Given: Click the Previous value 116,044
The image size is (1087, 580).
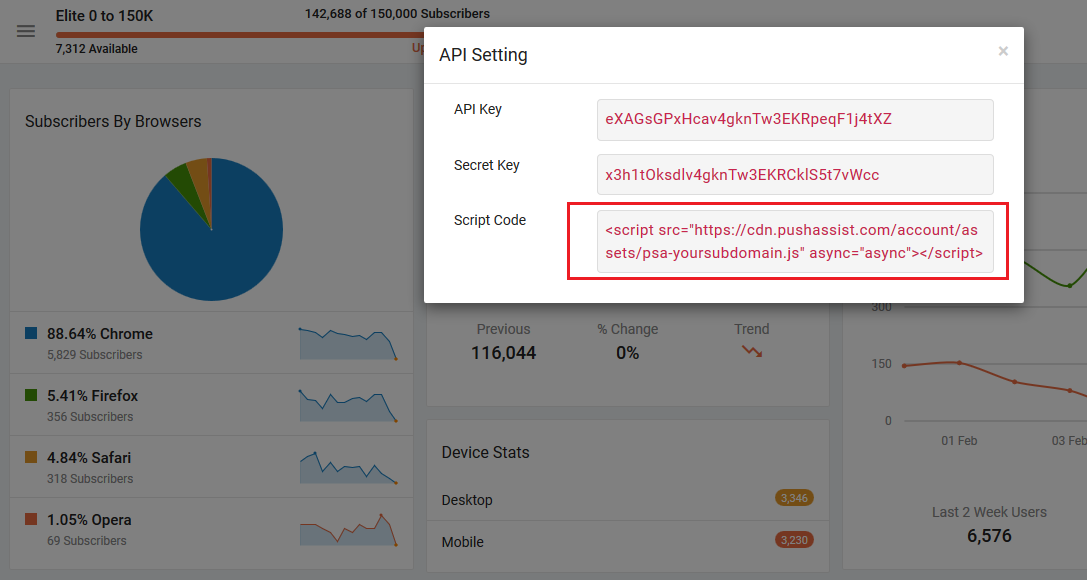Looking at the screenshot, I should click(x=504, y=353).
